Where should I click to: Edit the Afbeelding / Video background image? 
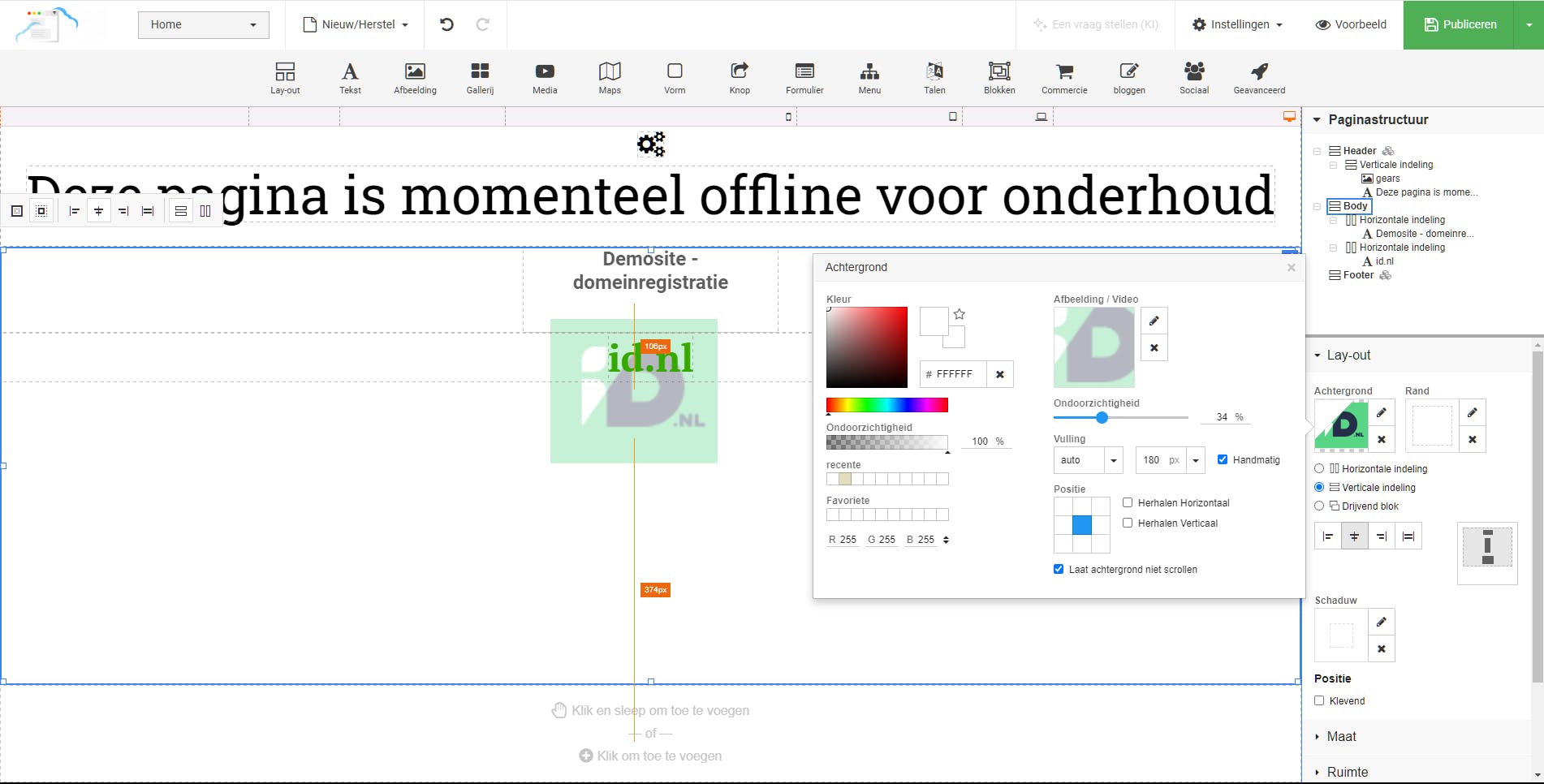[x=1154, y=321]
